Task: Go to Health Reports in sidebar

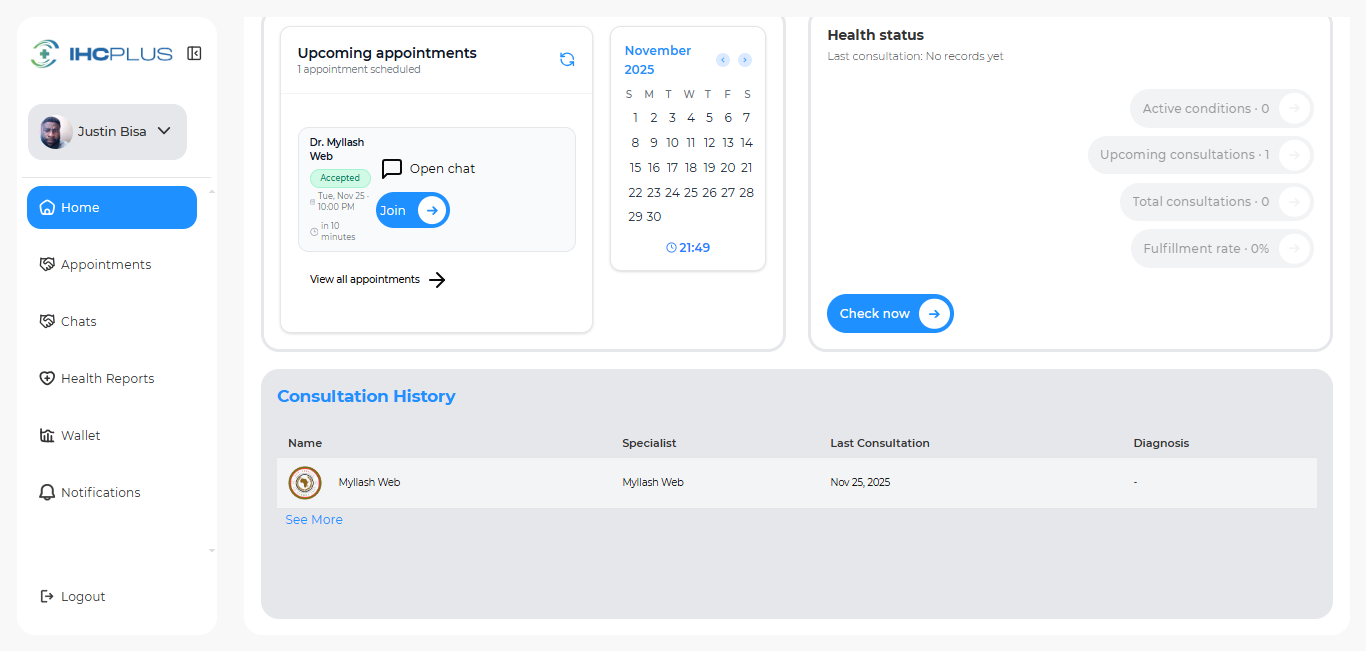Action: [x=107, y=379]
